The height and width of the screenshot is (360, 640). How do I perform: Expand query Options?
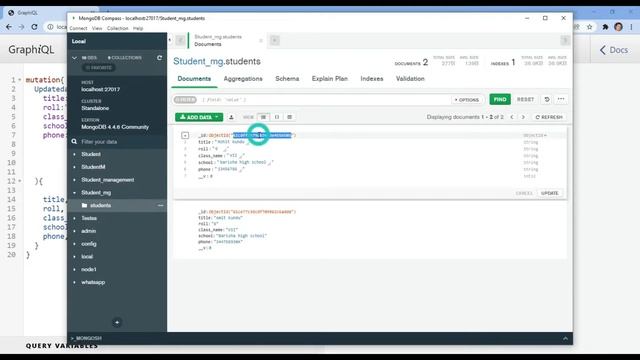click(467, 100)
